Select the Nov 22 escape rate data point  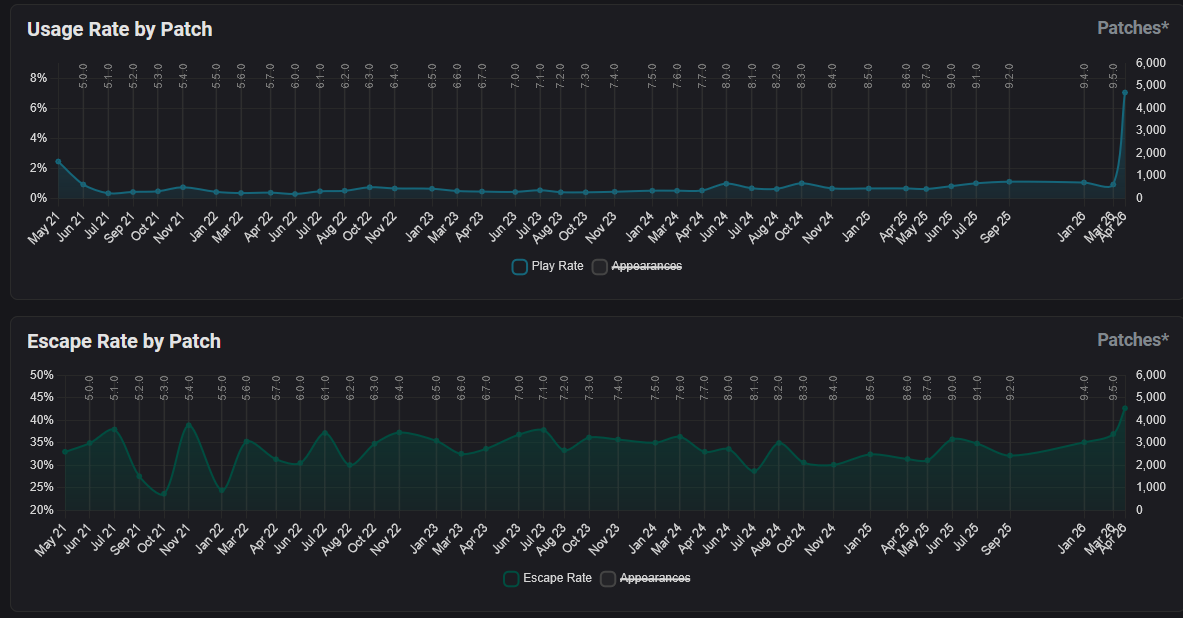click(x=399, y=432)
